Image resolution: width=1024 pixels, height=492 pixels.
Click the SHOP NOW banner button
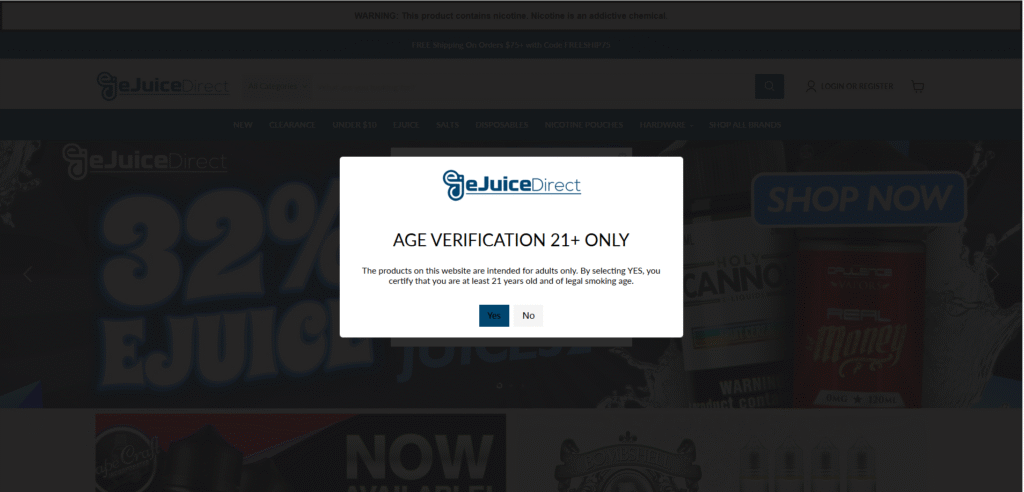pyautogui.click(x=859, y=199)
